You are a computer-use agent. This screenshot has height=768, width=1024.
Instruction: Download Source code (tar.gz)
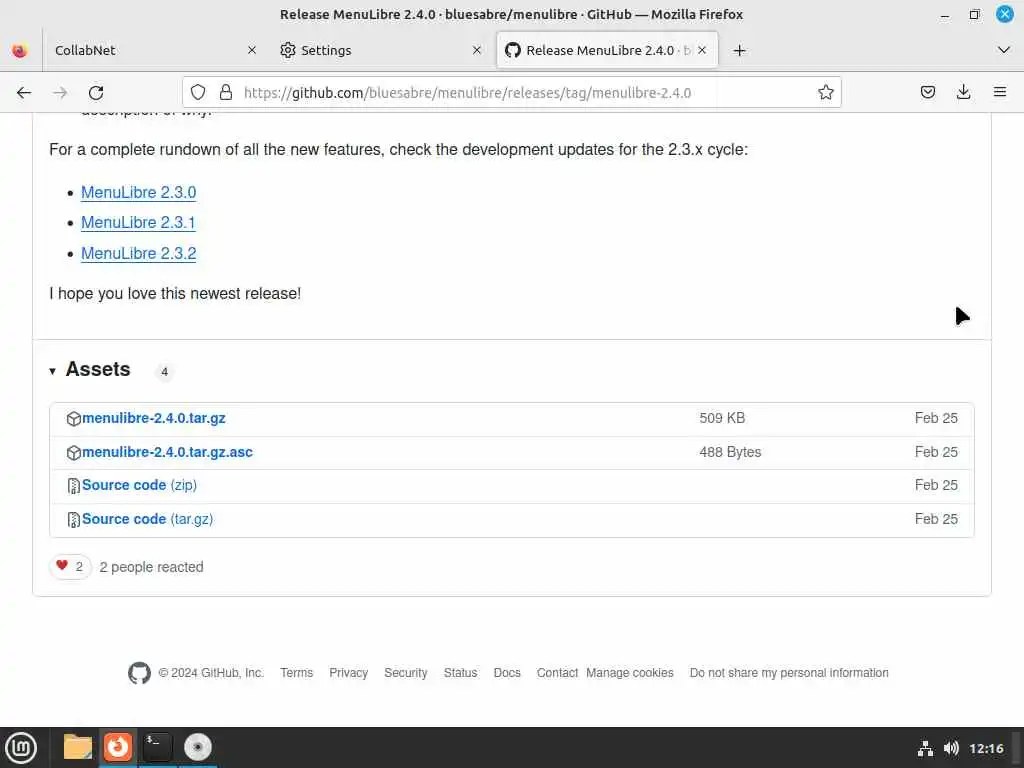[x=148, y=519]
